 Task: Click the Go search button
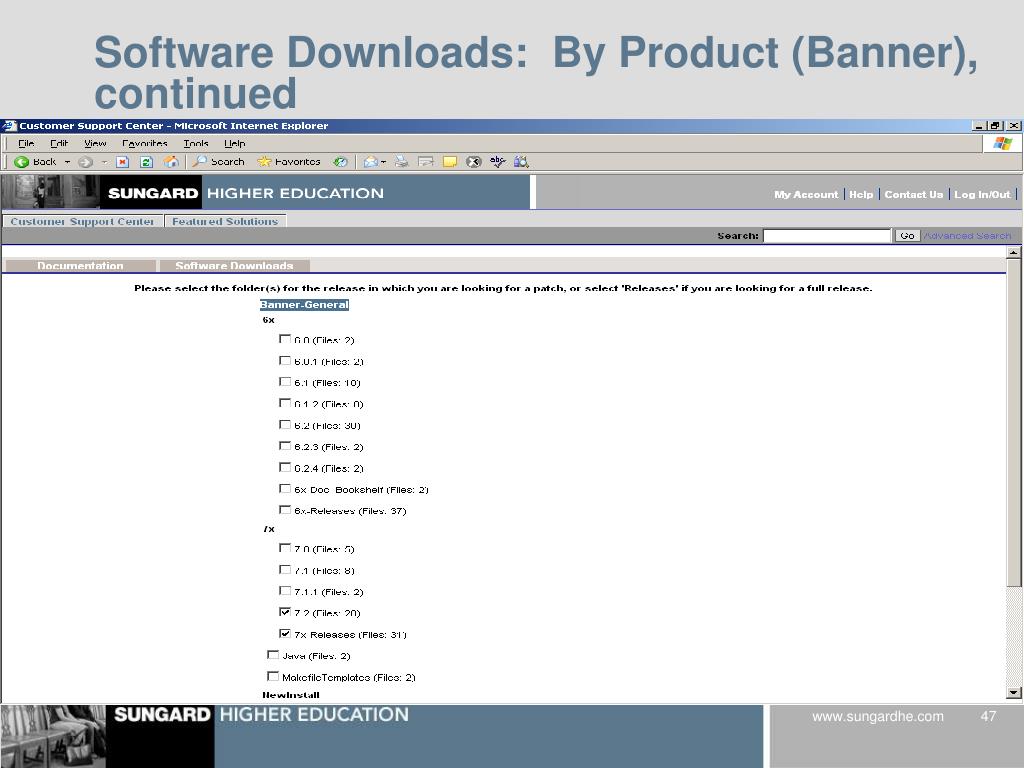907,236
